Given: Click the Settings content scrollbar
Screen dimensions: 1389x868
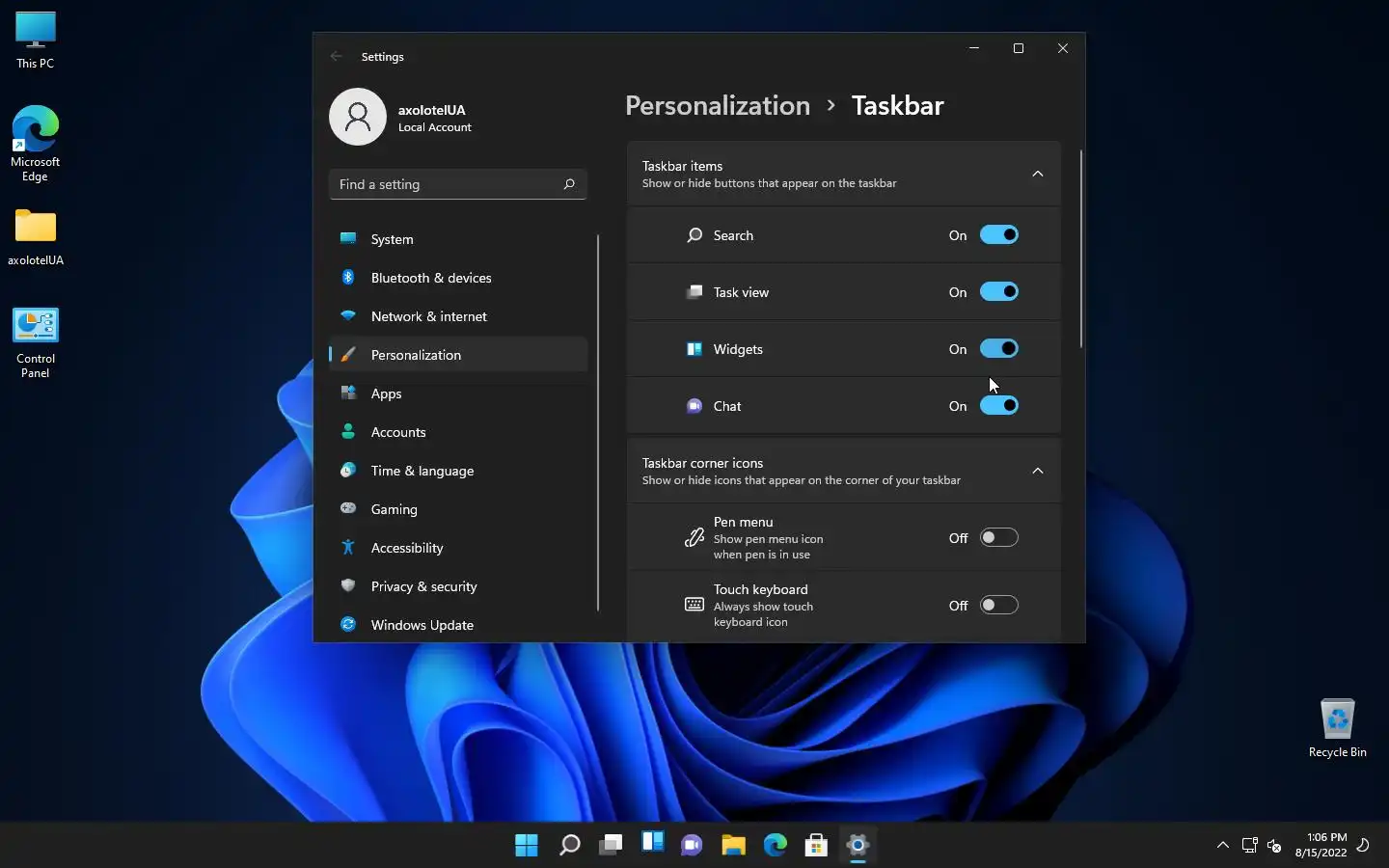Looking at the screenshot, I should pyautogui.click(x=1080, y=249).
